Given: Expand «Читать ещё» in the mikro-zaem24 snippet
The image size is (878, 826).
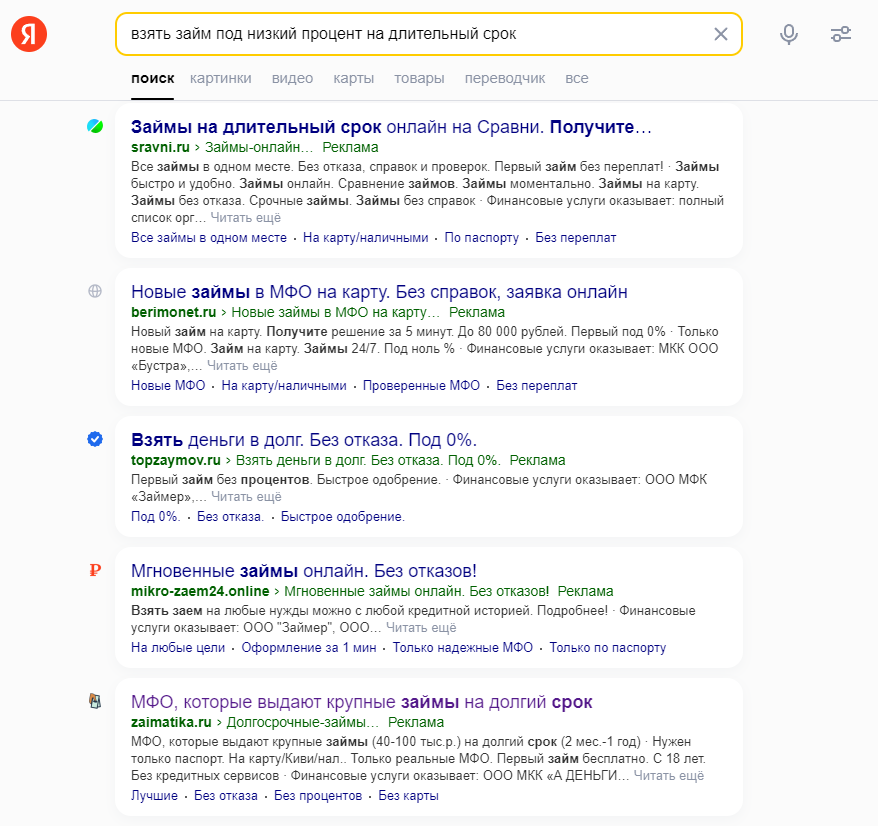Looking at the screenshot, I should pyautogui.click(x=421, y=628).
